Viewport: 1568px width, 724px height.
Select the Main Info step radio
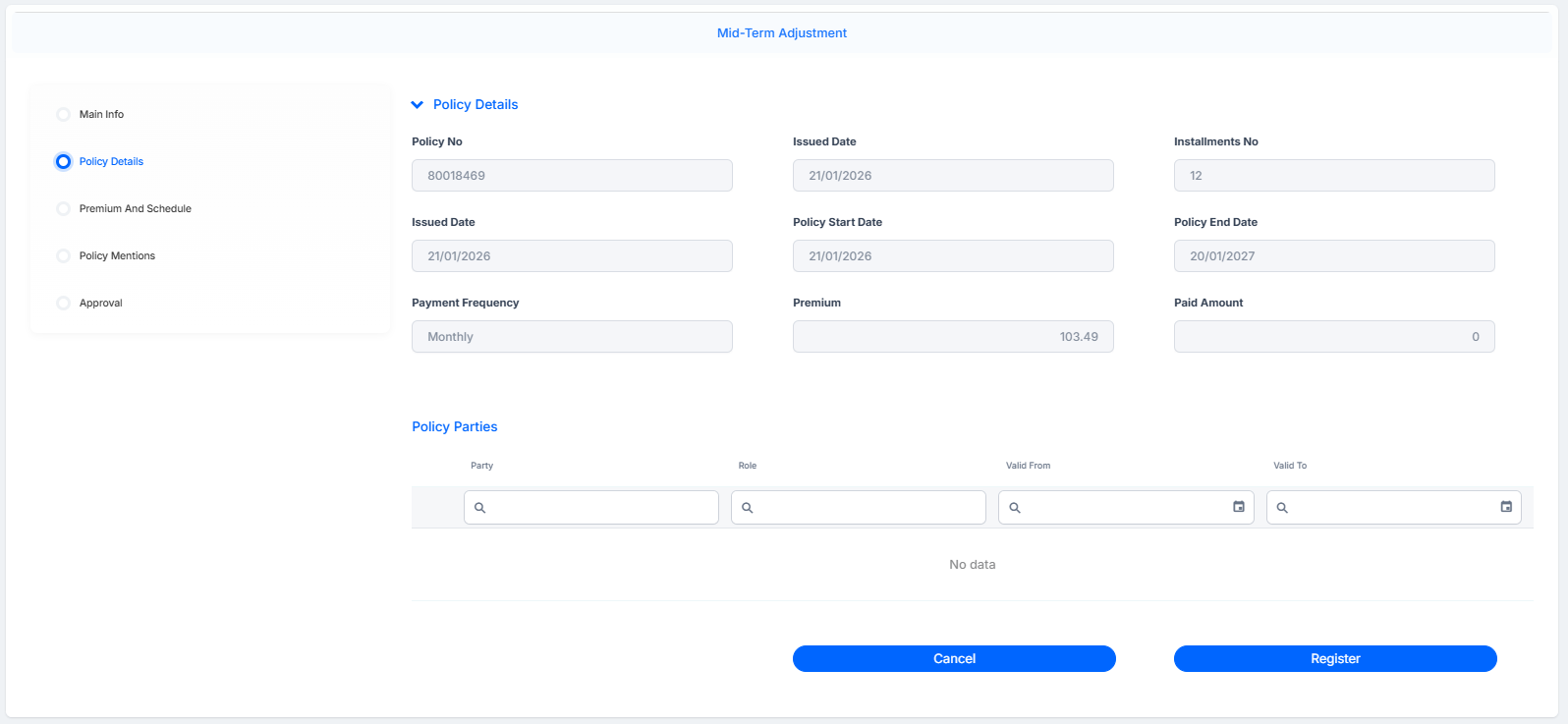pyautogui.click(x=63, y=114)
